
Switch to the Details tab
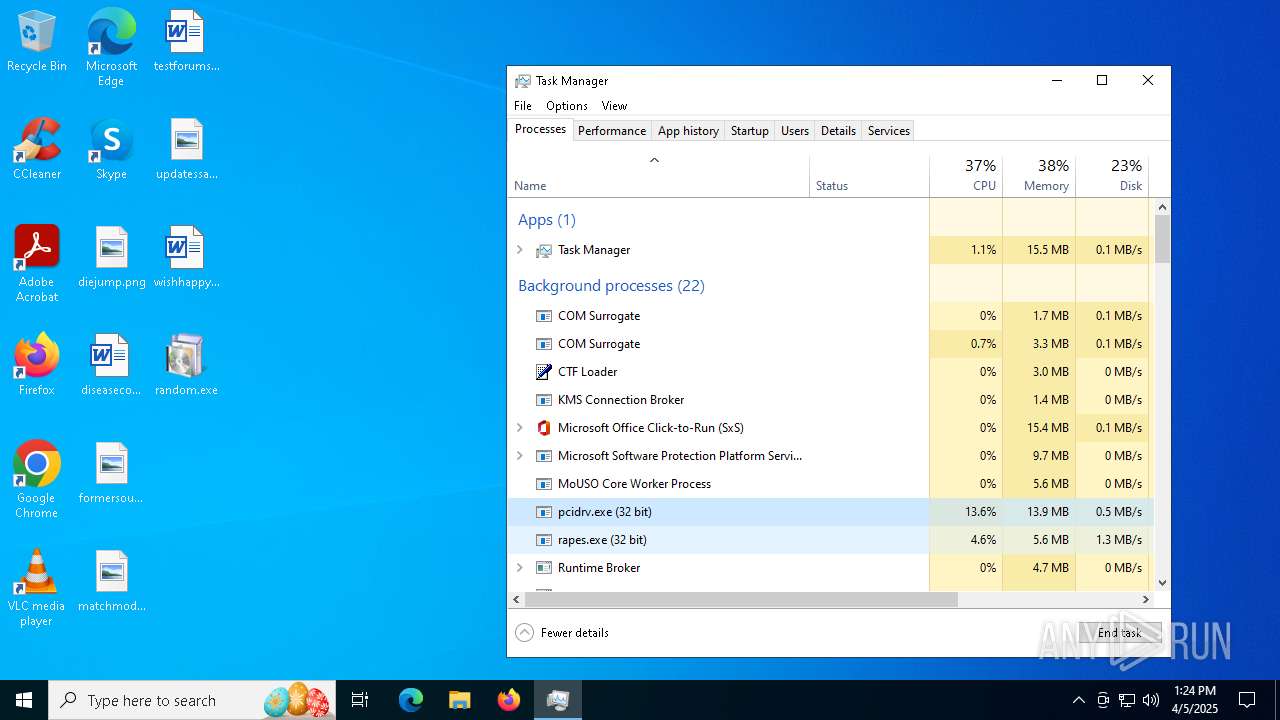tap(838, 131)
